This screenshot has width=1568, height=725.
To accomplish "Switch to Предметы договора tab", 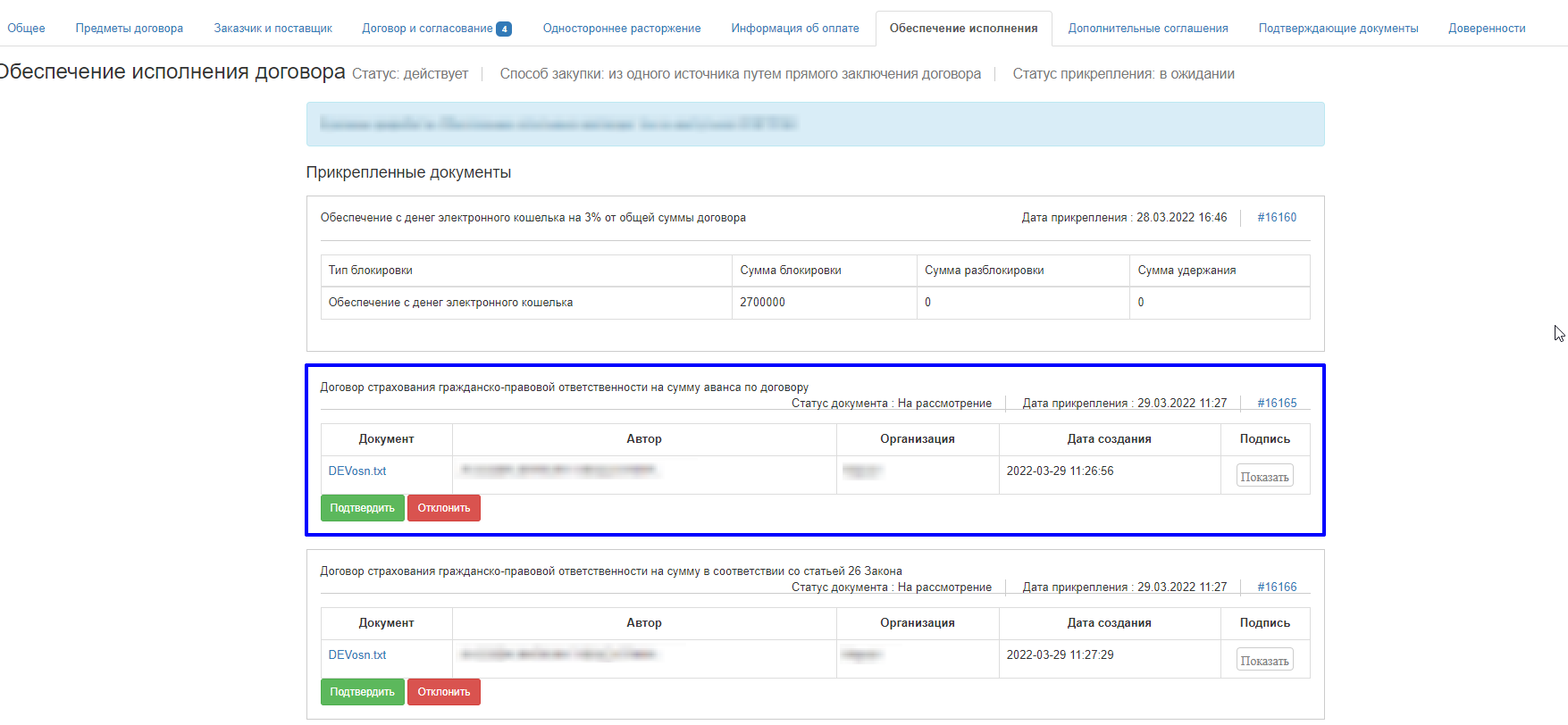I will tap(129, 29).
